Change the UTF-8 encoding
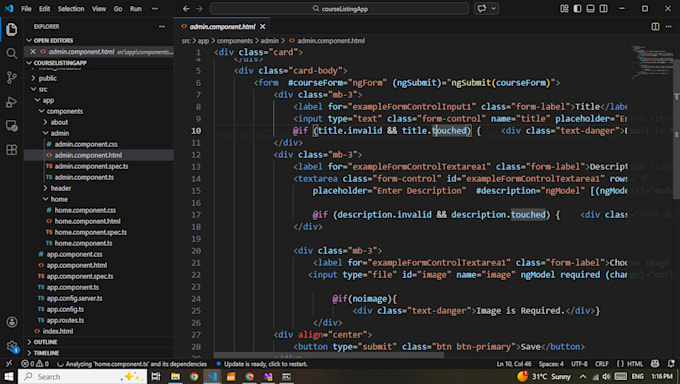The width and height of the screenshot is (680, 384). point(579,364)
